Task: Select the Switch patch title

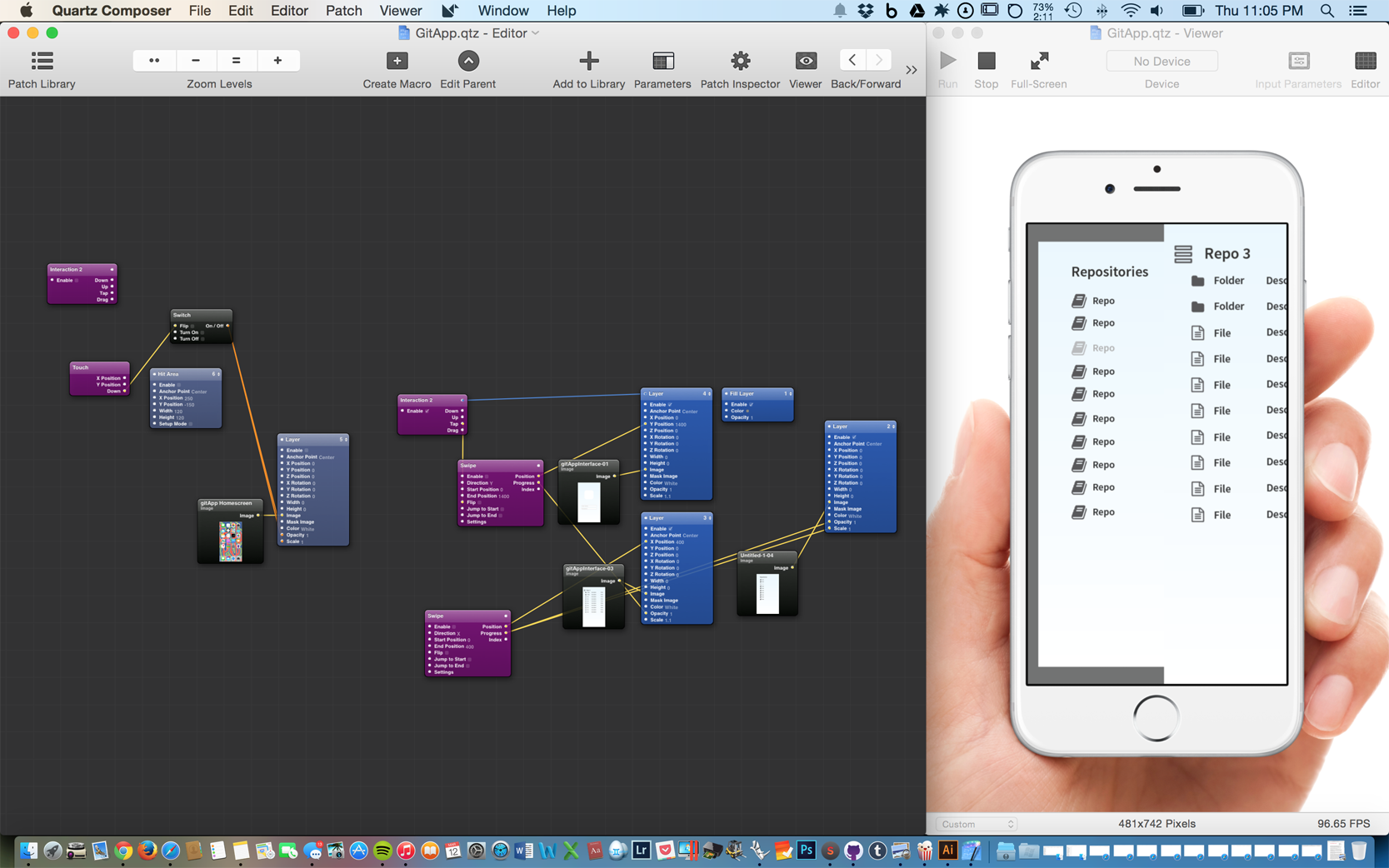Action: coord(182,315)
